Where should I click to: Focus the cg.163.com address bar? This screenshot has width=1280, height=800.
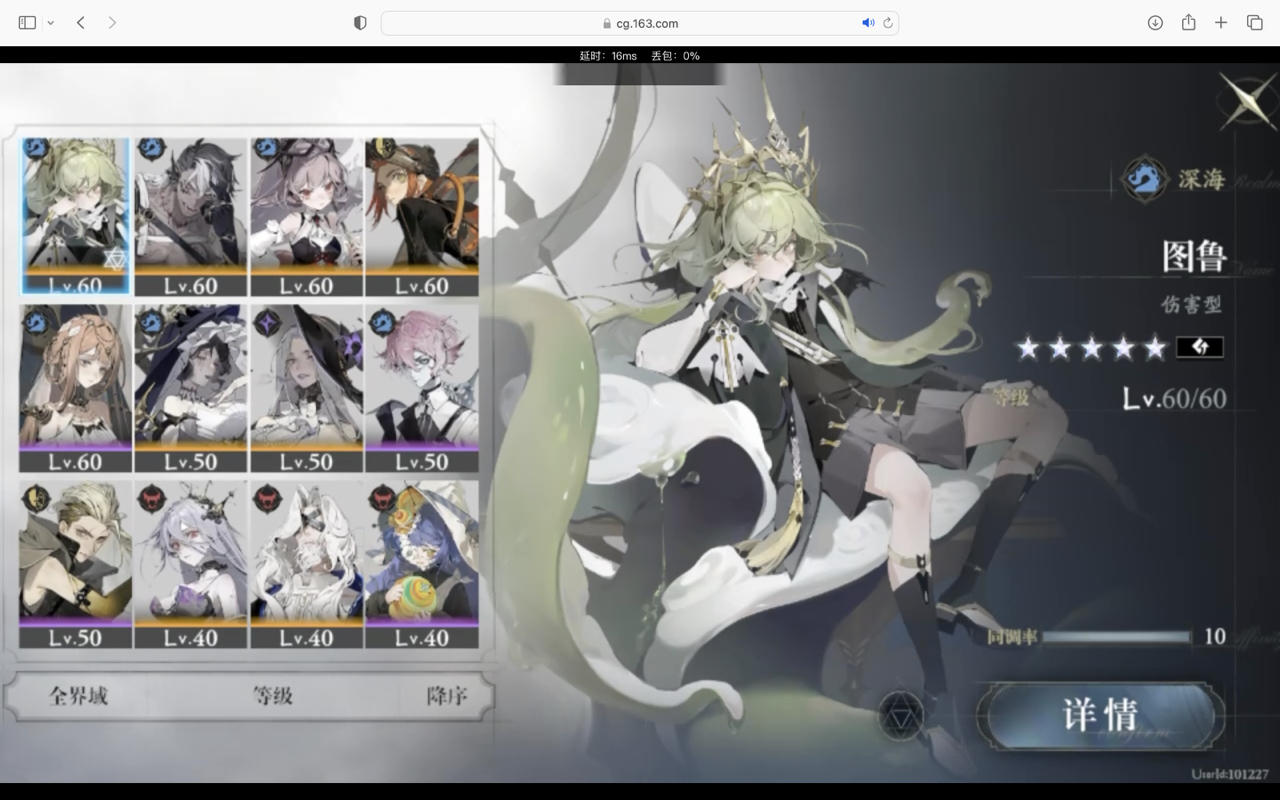pyautogui.click(x=640, y=23)
